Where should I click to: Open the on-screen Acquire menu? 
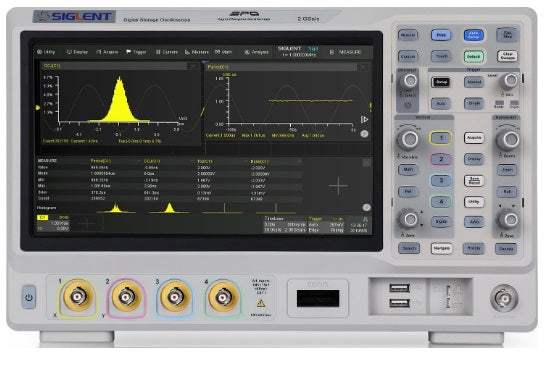(107, 52)
